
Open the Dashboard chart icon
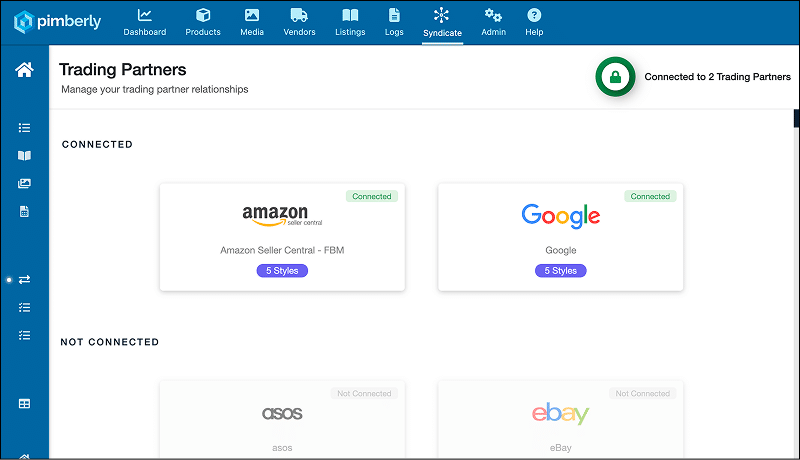145,15
